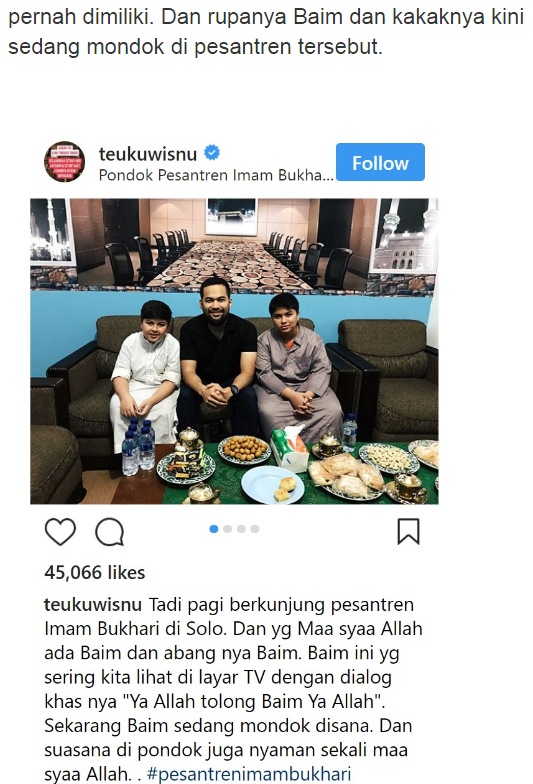
Task: Select the first carousel dot indicator
Action: 214,529
